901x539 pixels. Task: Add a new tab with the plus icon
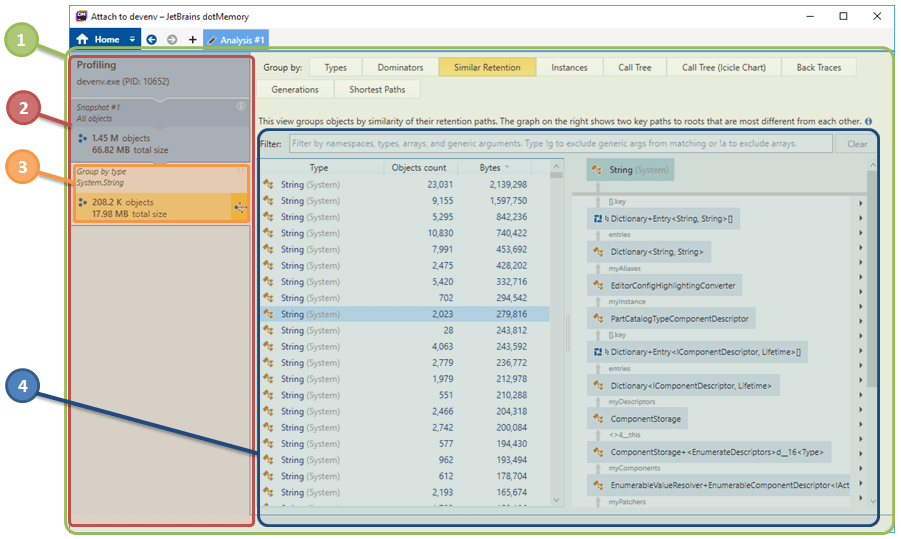pyautogui.click(x=192, y=40)
